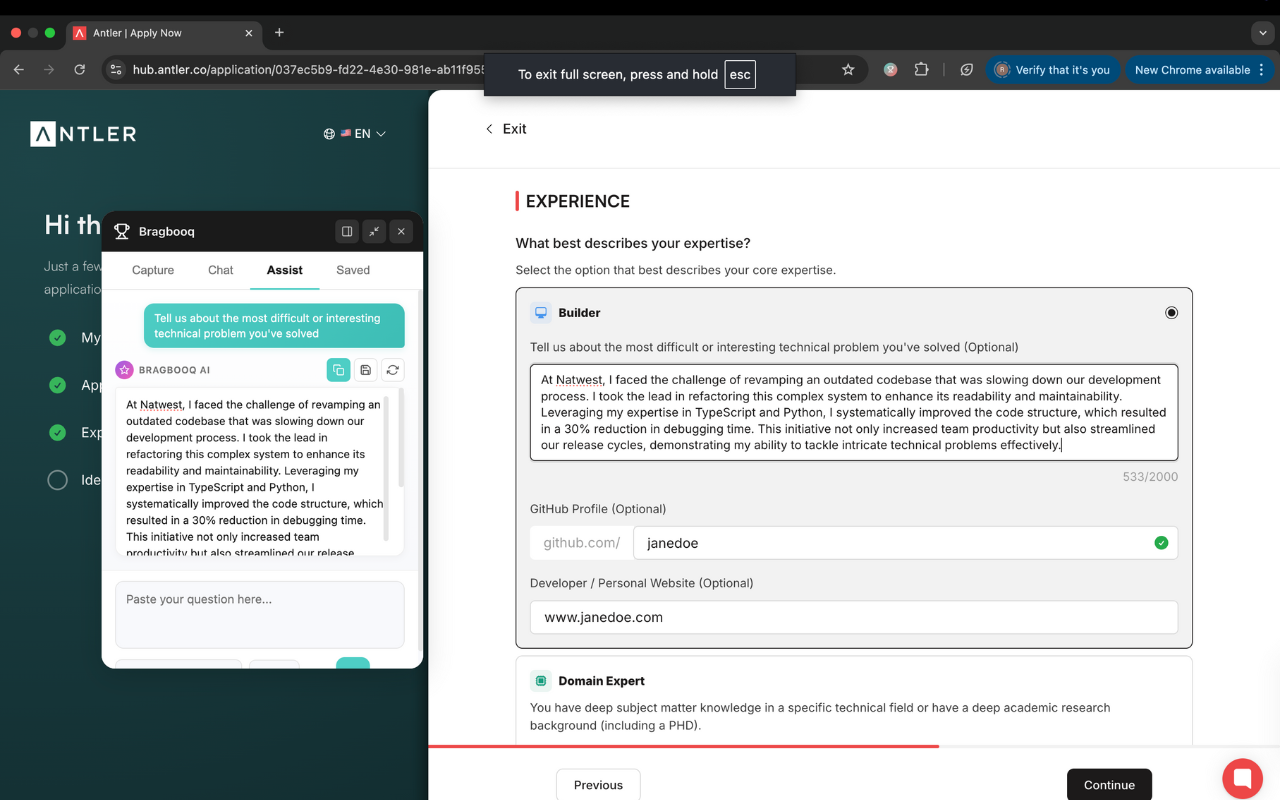Viewport: 1280px width, 800px height.
Task: Click the second completed step checkmark
Action: tap(58, 385)
